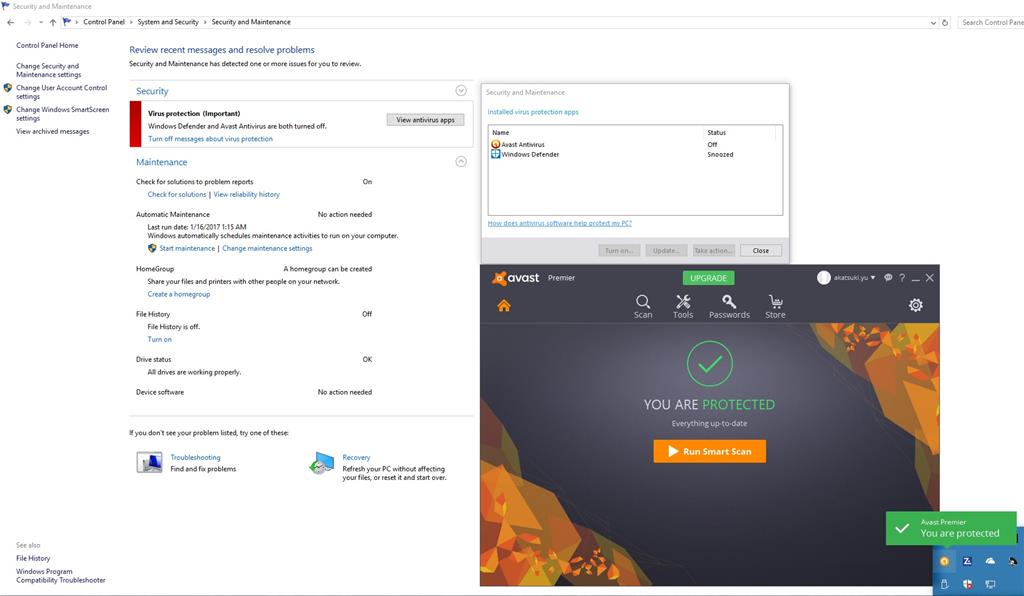Open the Tools section in Avast
This screenshot has height=596, width=1024.
[x=683, y=306]
